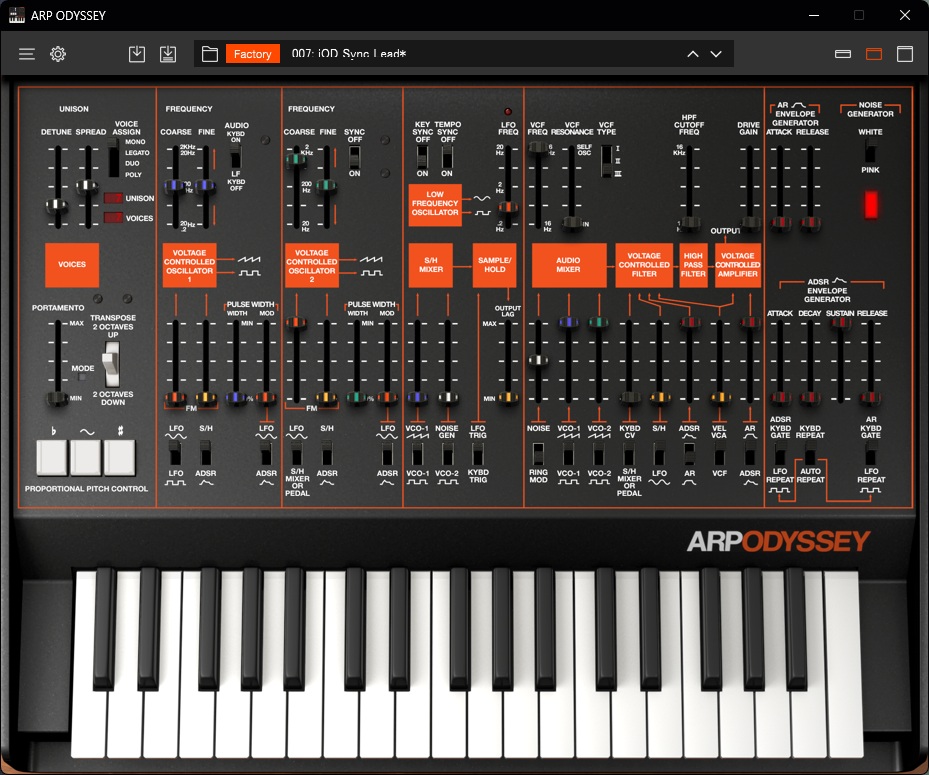Toggle AR KYBD GATE / LFO REPEAT switch
This screenshot has width=929, height=775.
tap(871, 454)
